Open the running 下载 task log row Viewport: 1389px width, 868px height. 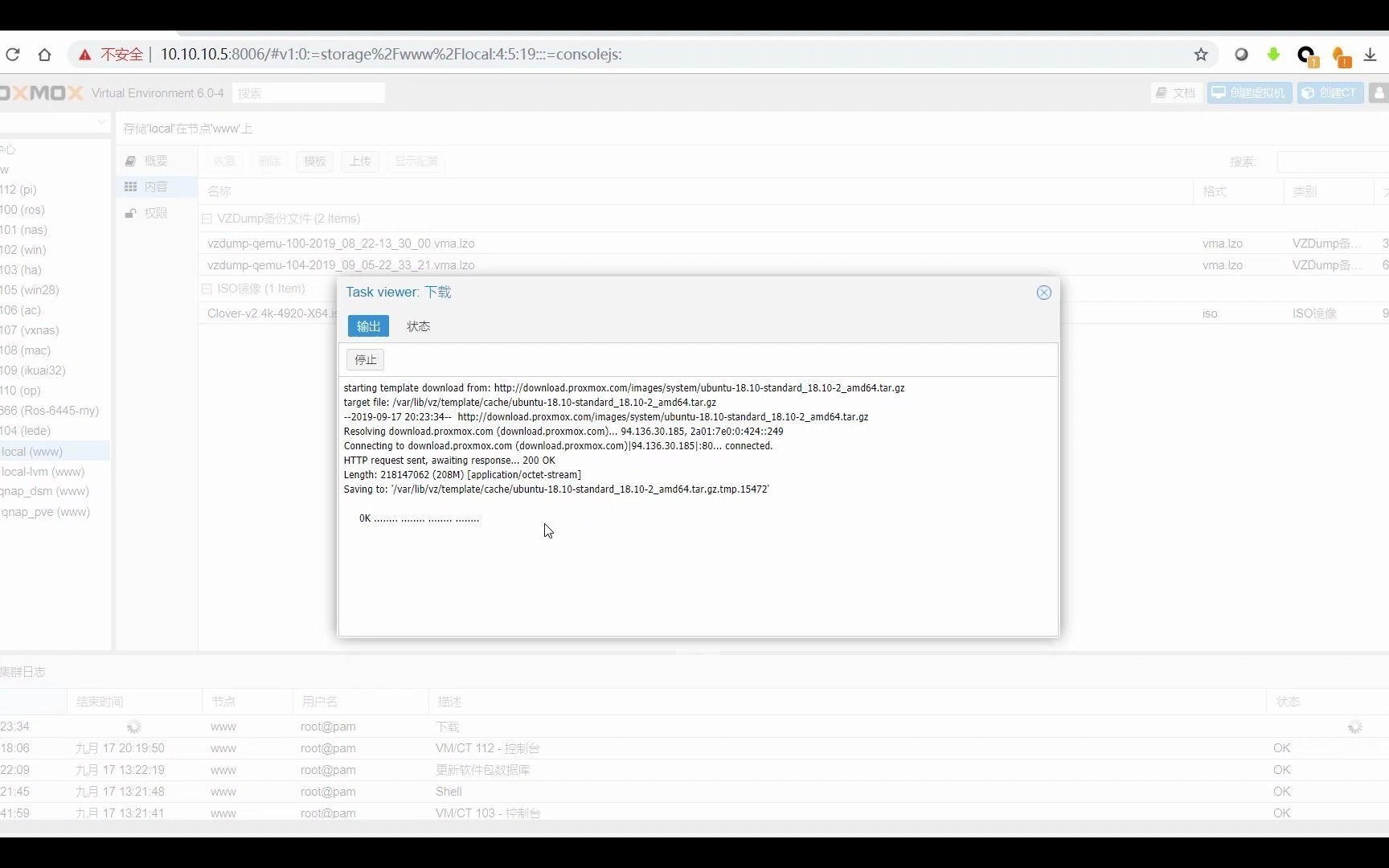coord(694,727)
